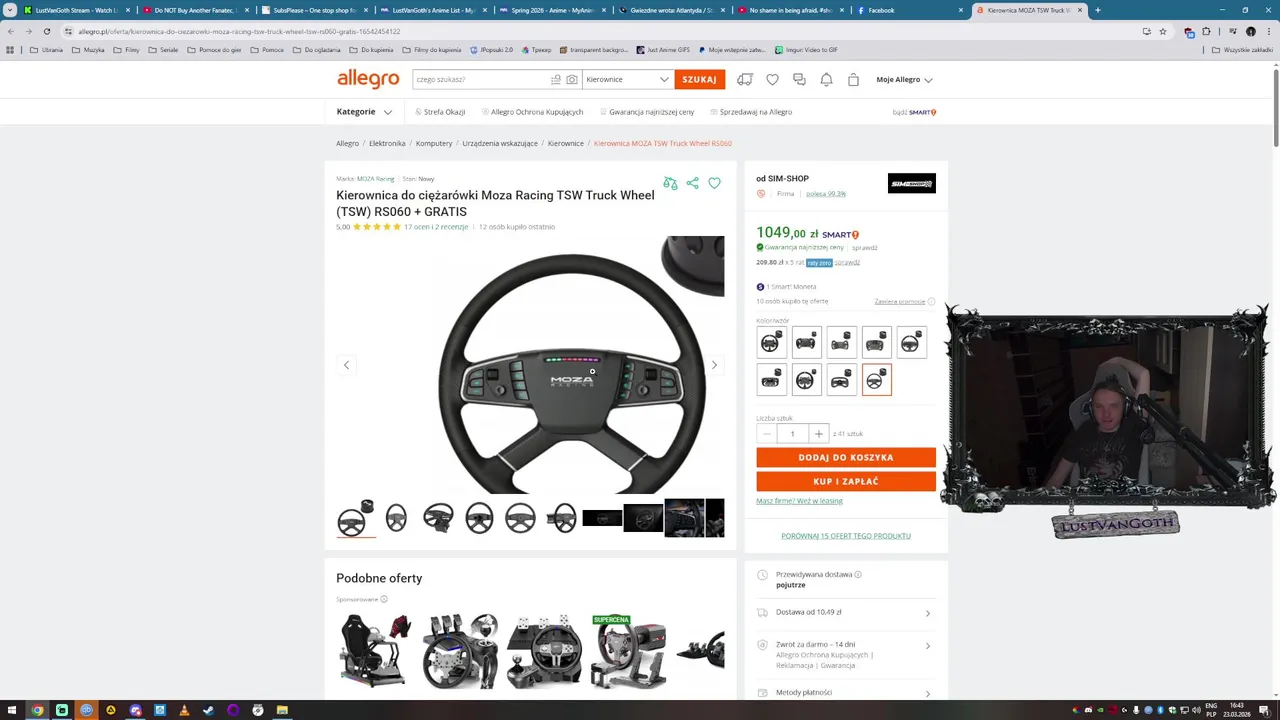Reload page with browser refresh icon
This screenshot has width=1280, height=720.
click(x=46, y=31)
